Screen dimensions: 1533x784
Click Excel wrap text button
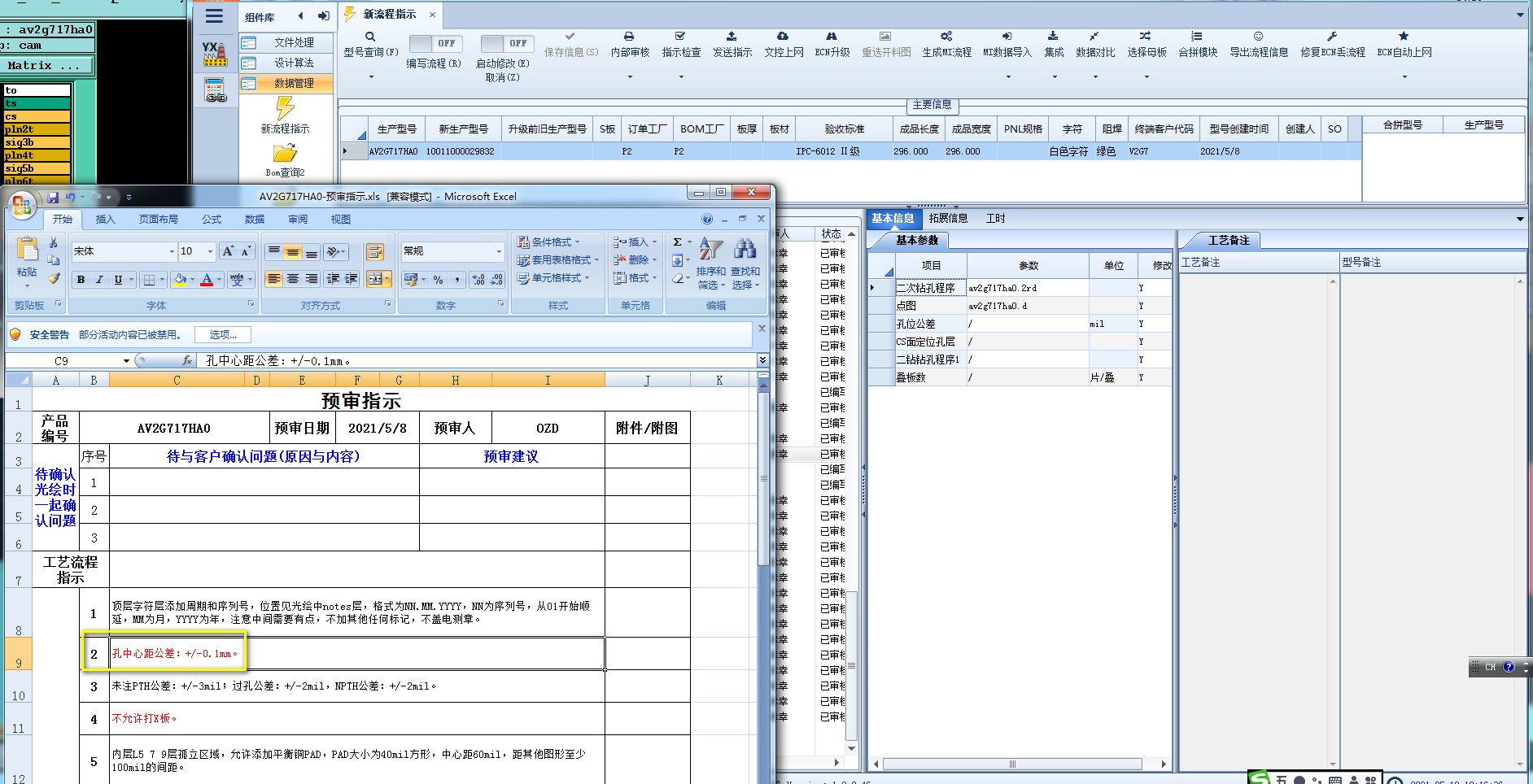(374, 251)
